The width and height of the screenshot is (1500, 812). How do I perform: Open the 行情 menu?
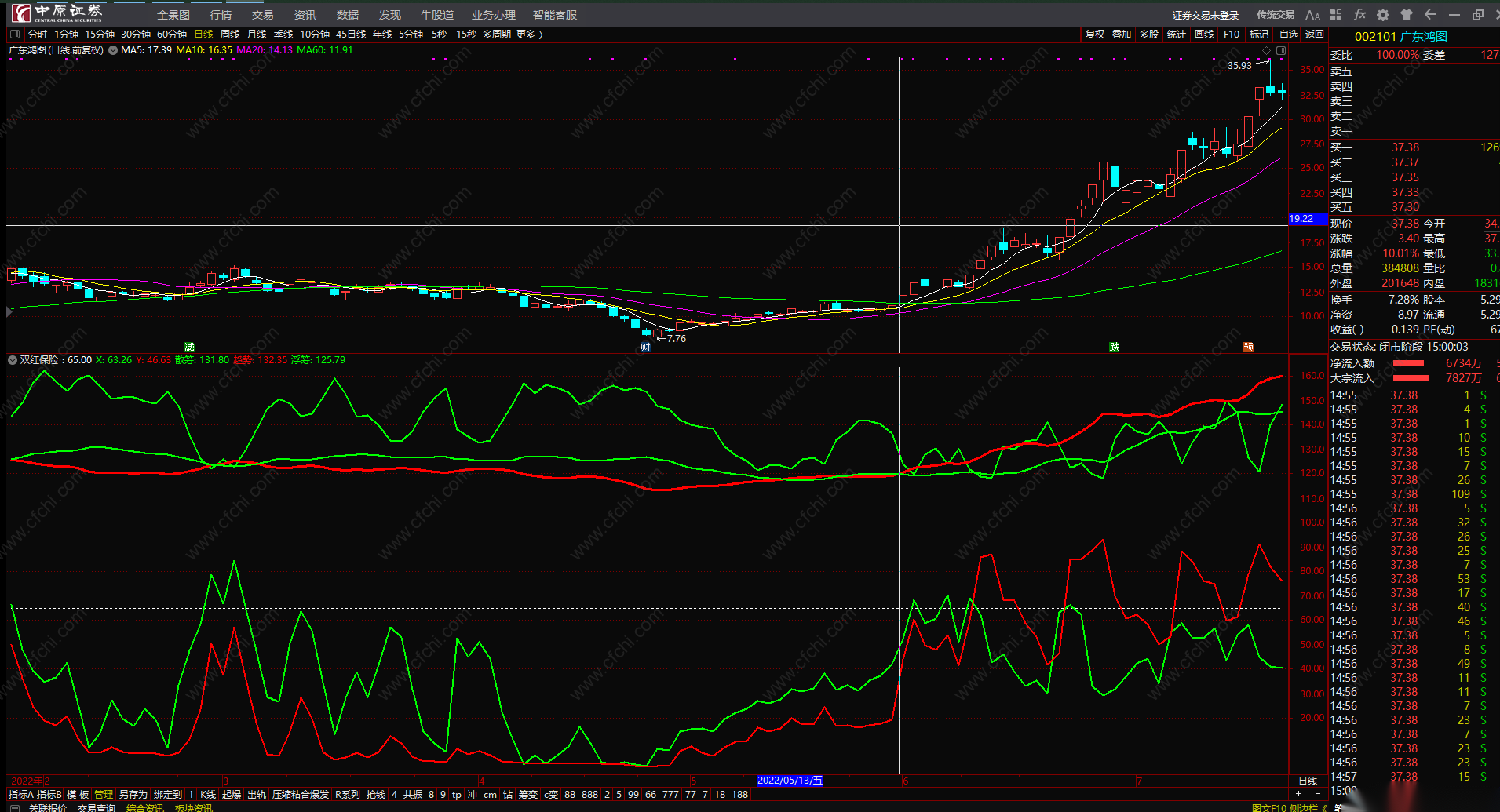[x=221, y=15]
